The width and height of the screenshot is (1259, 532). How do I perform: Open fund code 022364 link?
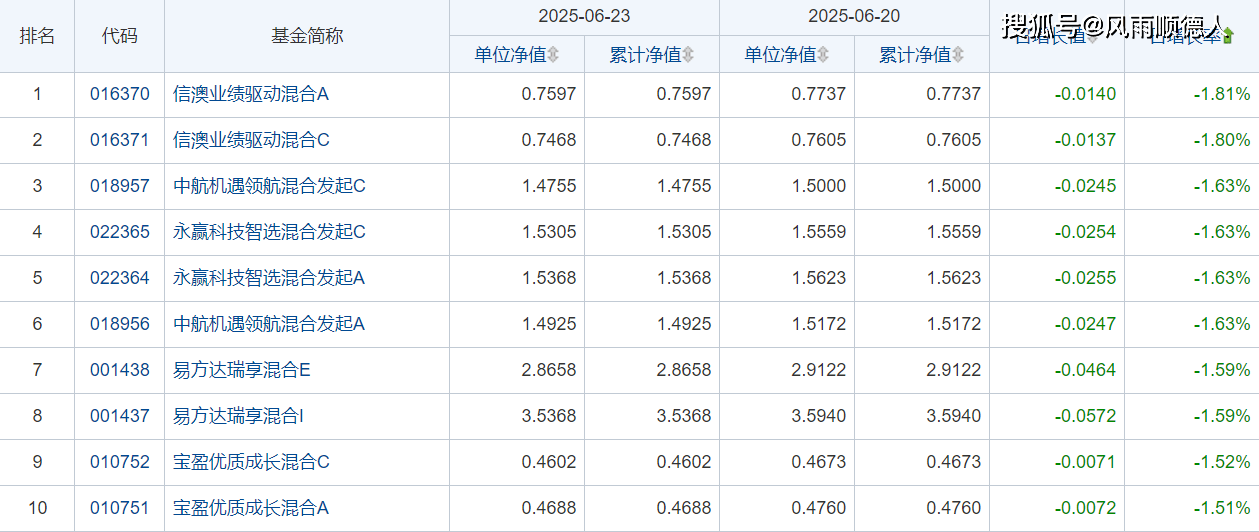(120, 278)
